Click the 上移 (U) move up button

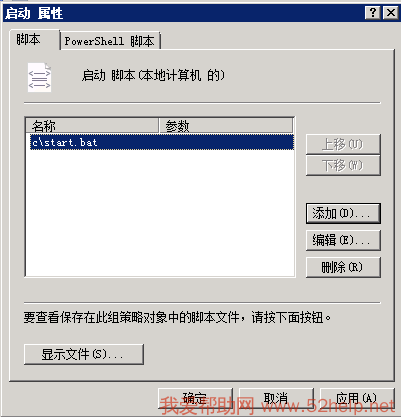coord(343,144)
